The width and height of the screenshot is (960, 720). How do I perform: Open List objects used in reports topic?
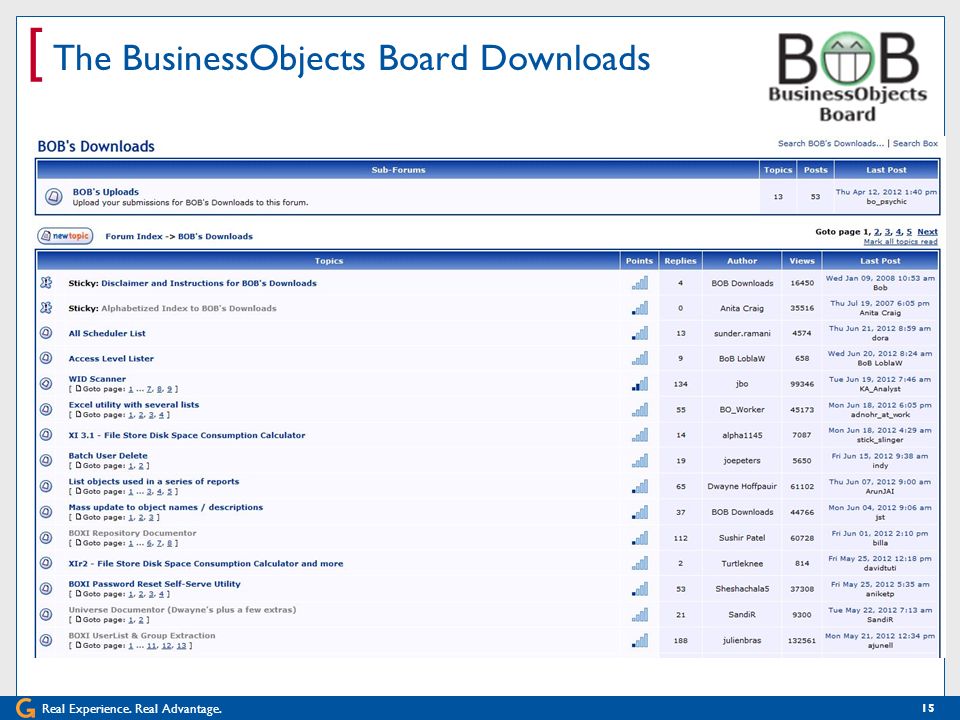(x=154, y=481)
